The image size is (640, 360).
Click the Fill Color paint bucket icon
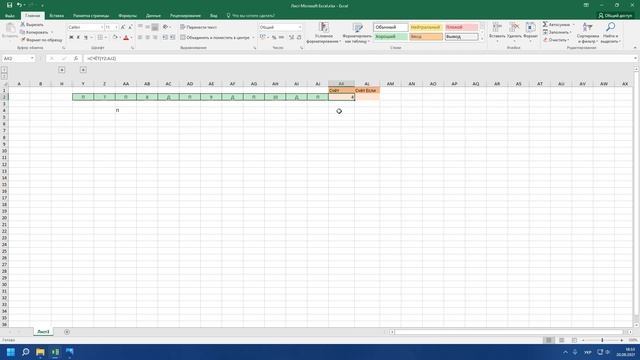(115, 38)
